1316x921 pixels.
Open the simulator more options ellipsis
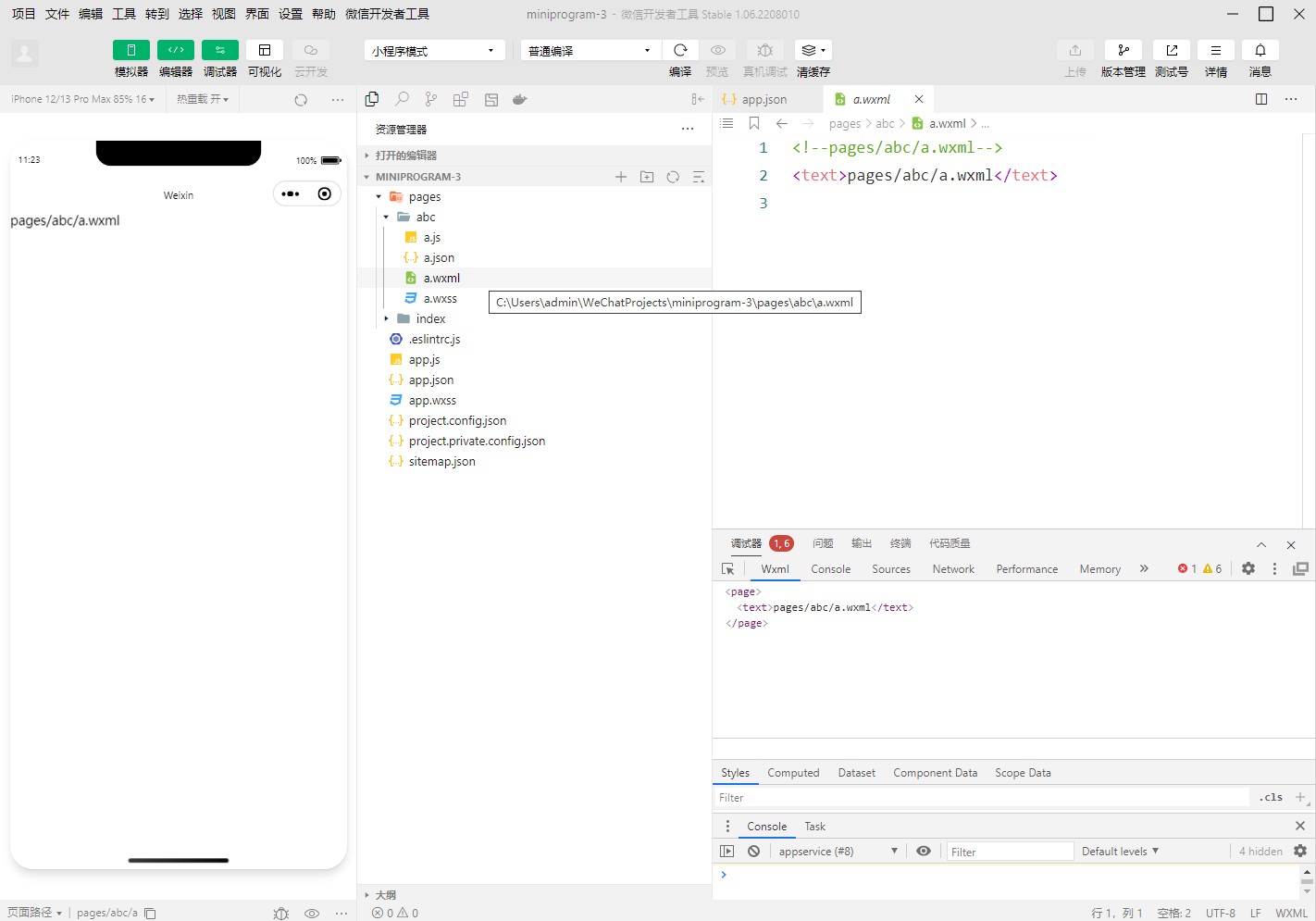click(338, 100)
